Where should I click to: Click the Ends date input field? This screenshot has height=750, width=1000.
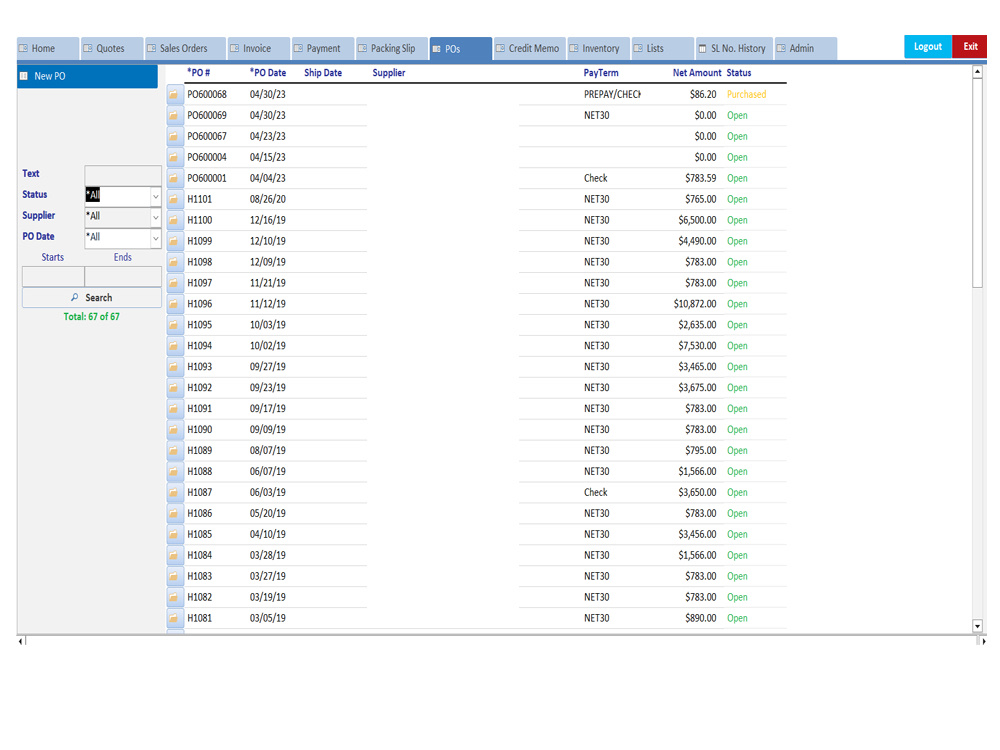(123, 277)
